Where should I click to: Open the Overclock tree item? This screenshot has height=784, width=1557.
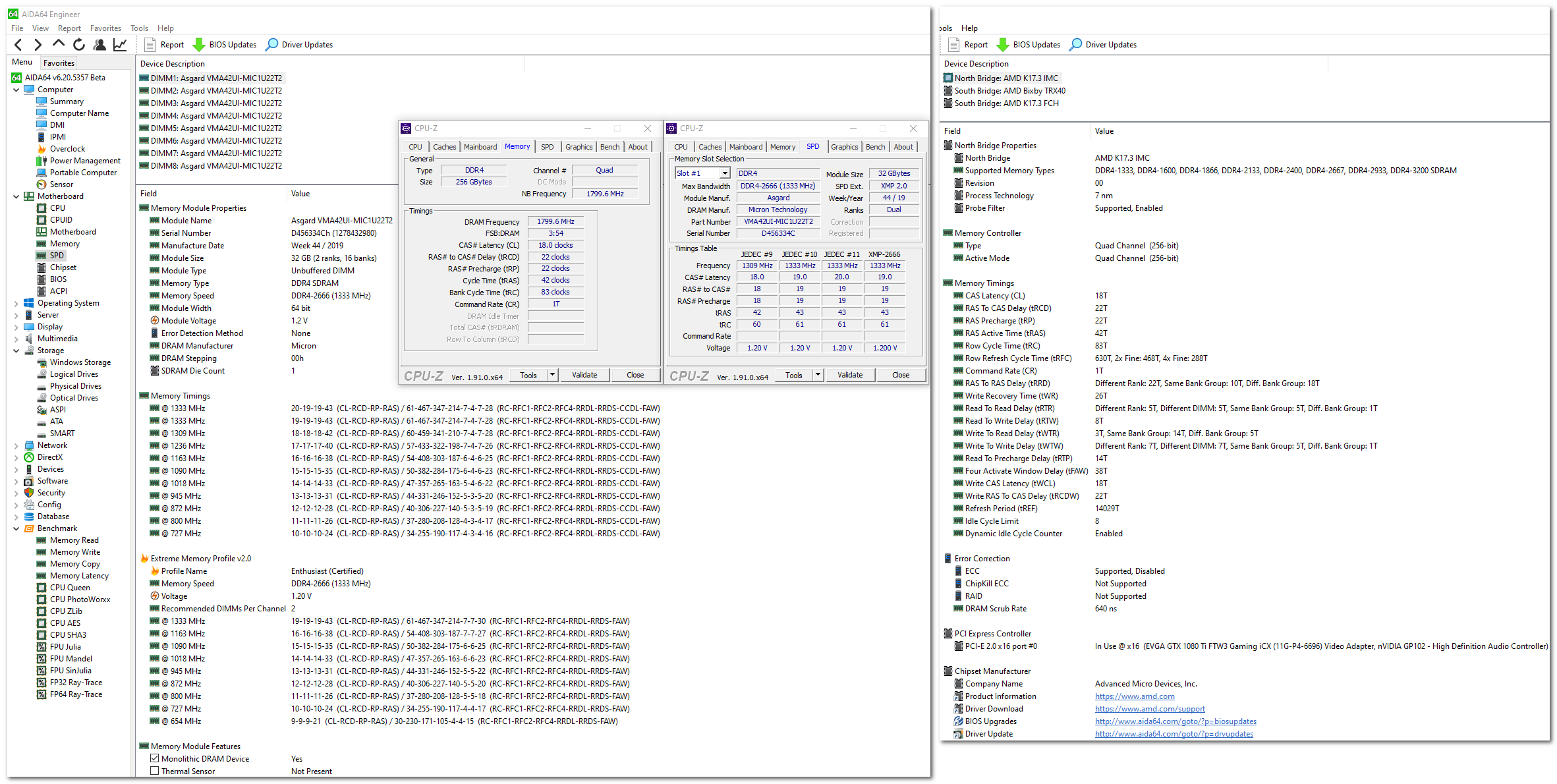click(67, 149)
